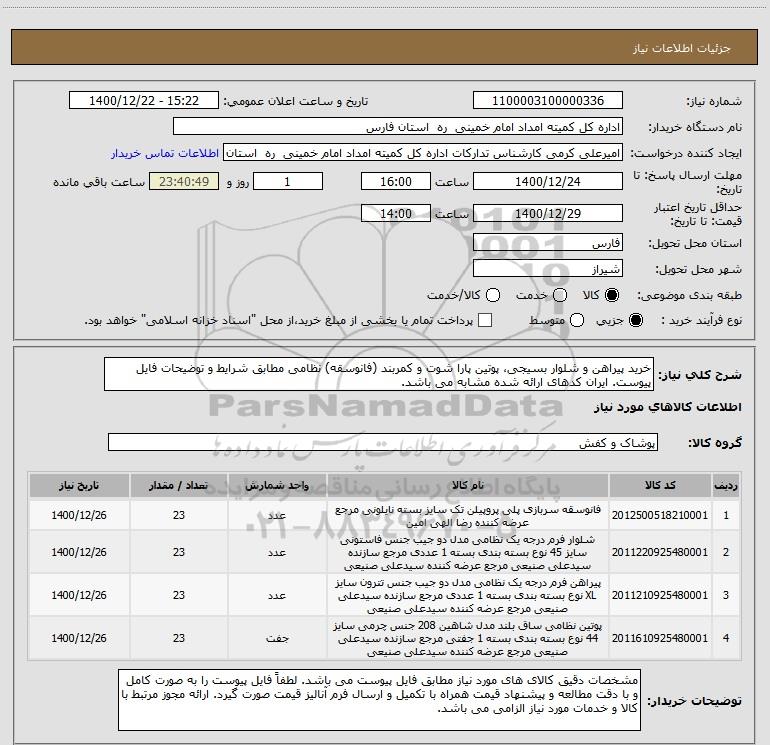770x745 pixels.
Task: Click the فانوسقه سربازی item name in row 1
Action: click(x=468, y=516)
